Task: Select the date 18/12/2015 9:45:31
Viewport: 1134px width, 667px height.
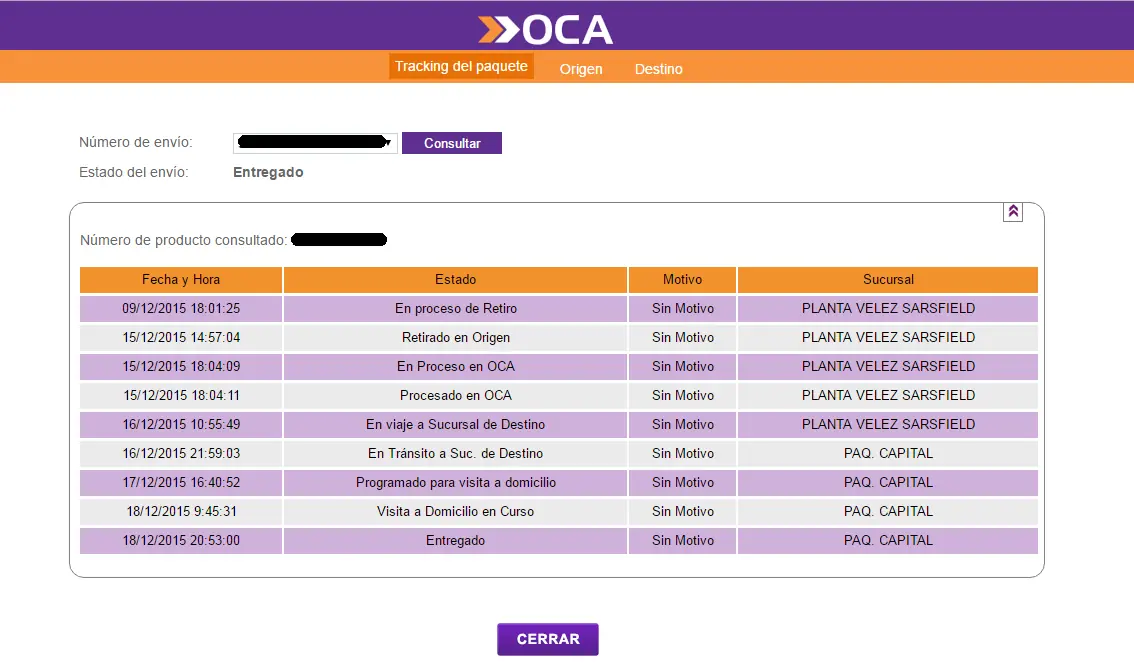Action: coord(181,511)
